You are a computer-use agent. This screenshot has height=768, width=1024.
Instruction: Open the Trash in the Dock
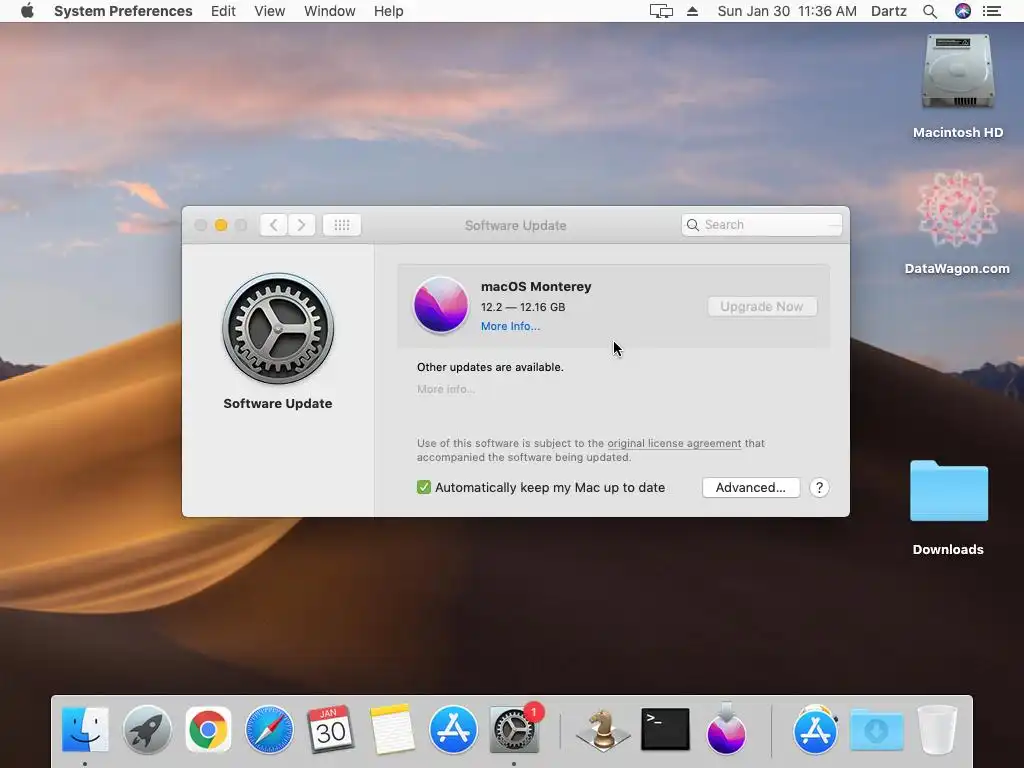938,729
